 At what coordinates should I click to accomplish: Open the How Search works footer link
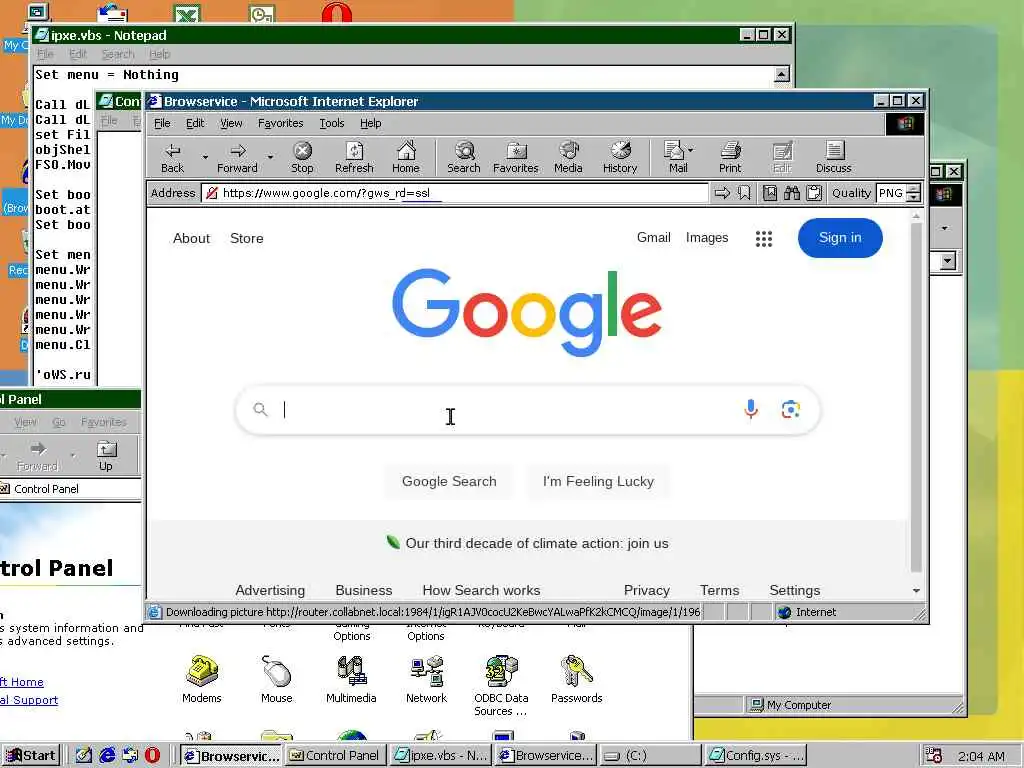pyautogui.click(x=481, y=590)
